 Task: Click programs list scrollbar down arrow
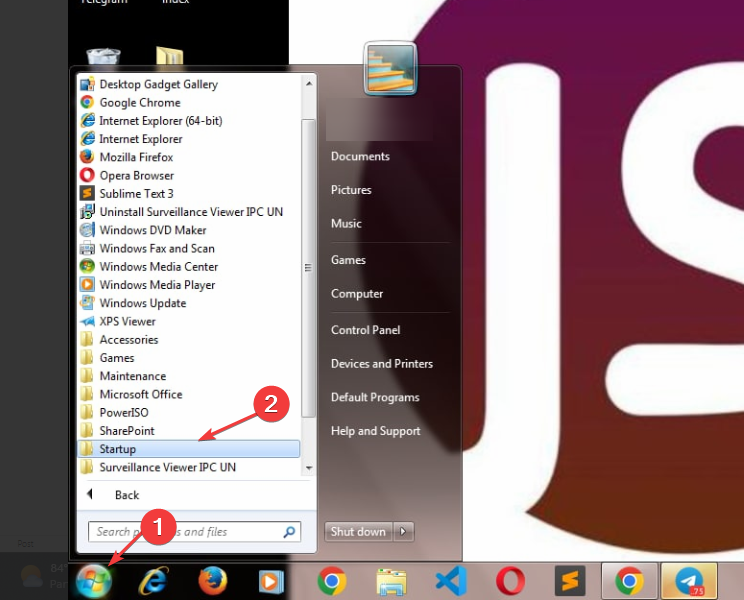point(309,468)
